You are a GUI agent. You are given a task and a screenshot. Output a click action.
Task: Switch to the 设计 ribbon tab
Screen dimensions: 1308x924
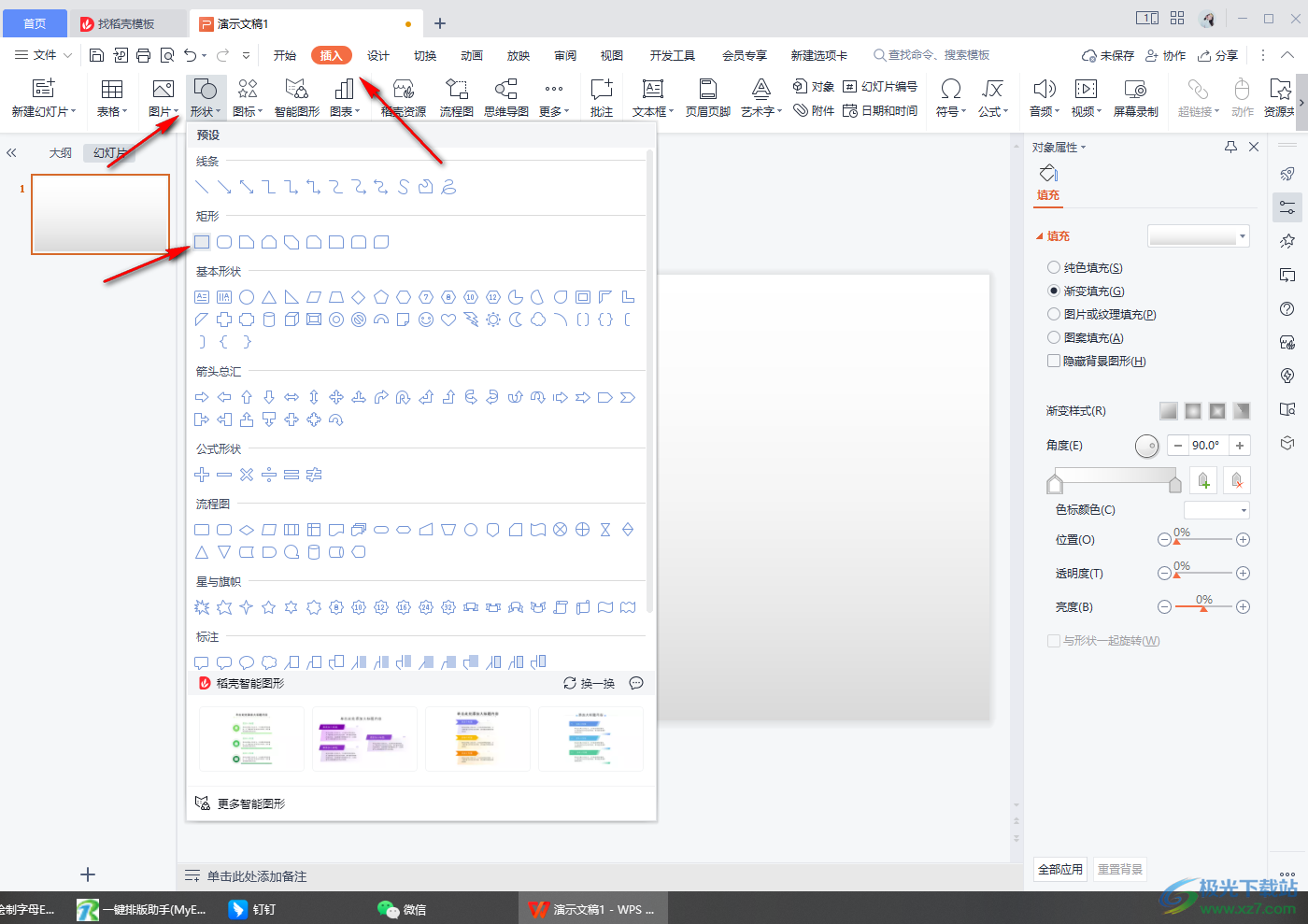click(378, 55)
